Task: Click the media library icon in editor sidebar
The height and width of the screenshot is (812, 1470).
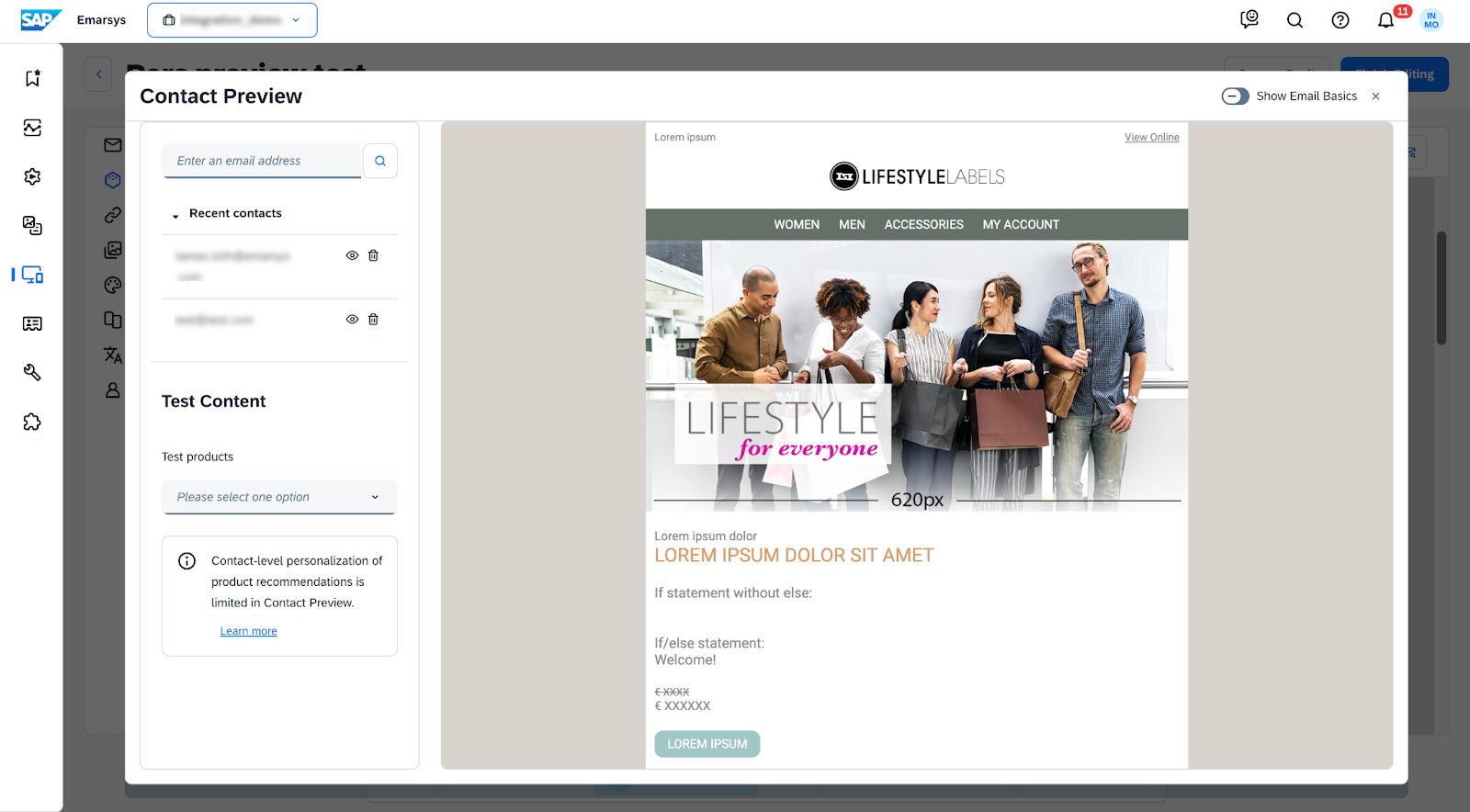Action: [113, 250]
